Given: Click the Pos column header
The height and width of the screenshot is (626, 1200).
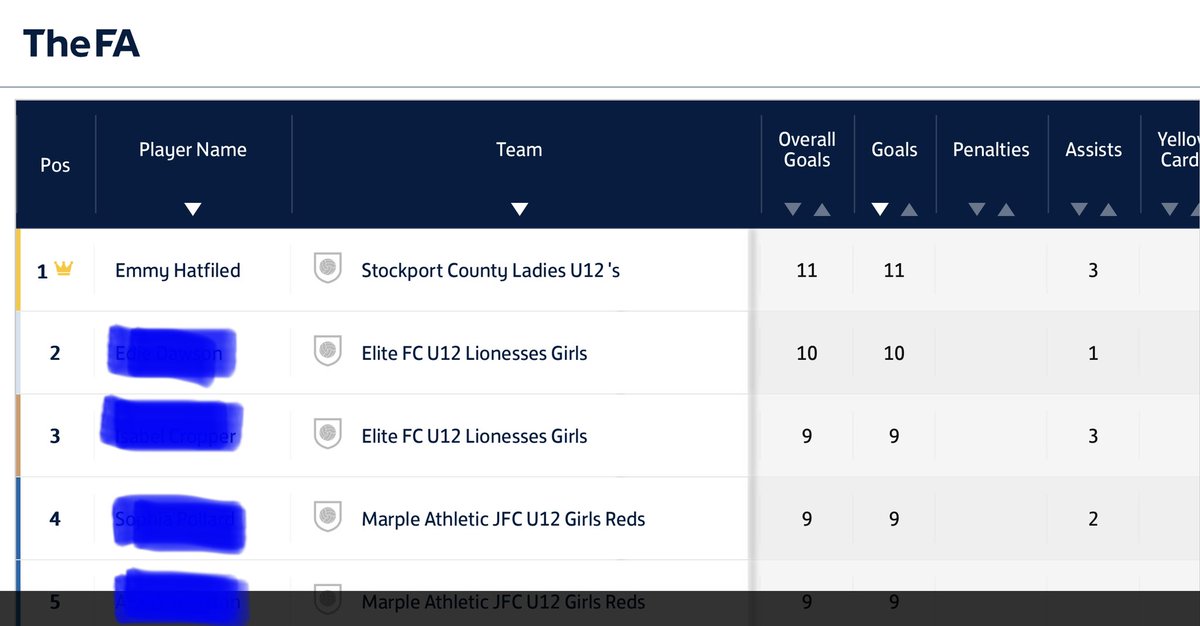Looking at the screenshot, I should click(55, 165).
